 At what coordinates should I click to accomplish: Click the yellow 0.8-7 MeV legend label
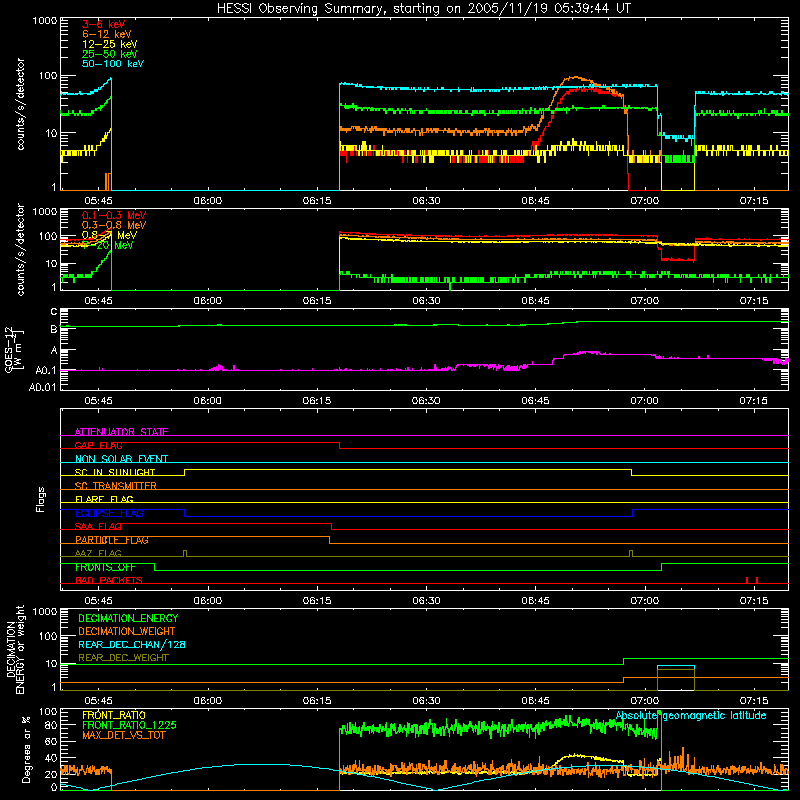109,235
